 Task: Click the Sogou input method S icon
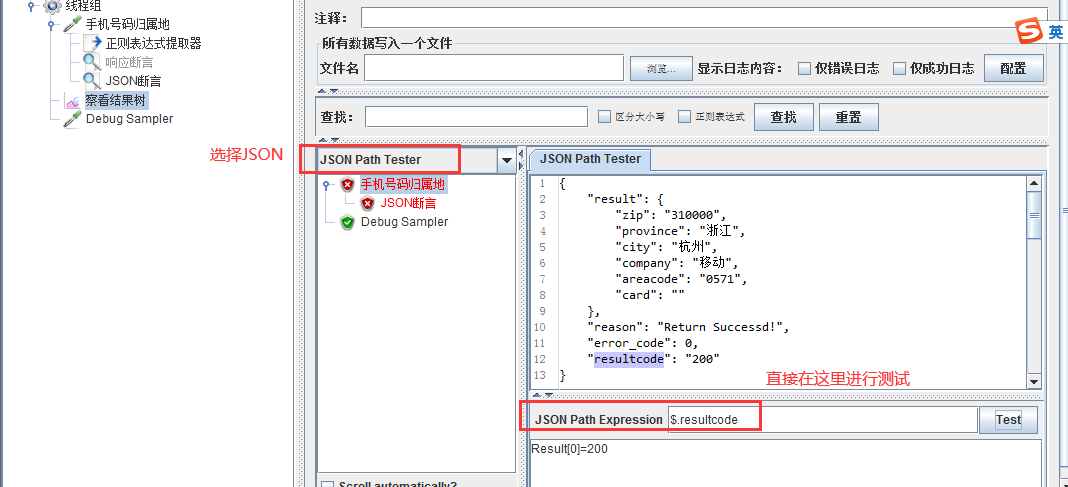click(1029, 31)
